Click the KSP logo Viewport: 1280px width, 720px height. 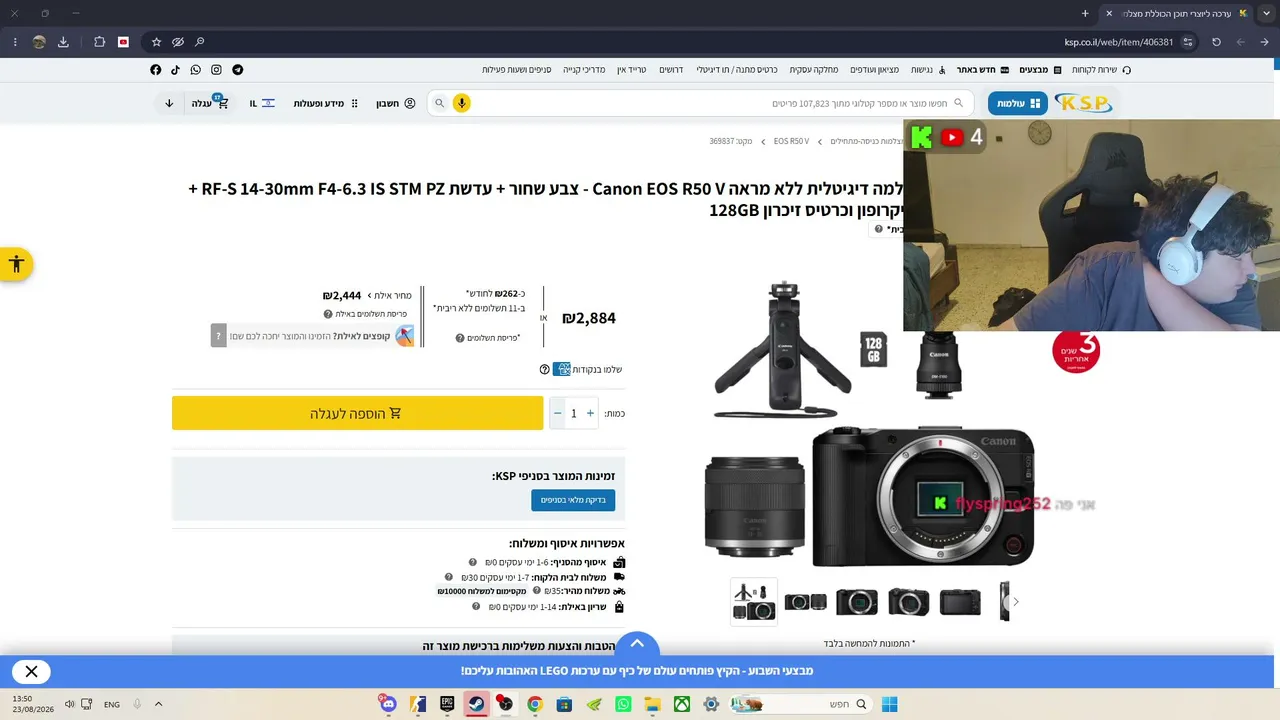point(1083,103)
